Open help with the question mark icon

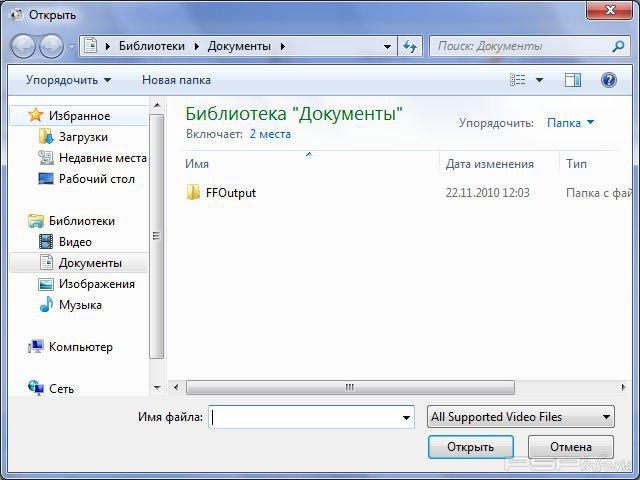(x=609, y=80)
